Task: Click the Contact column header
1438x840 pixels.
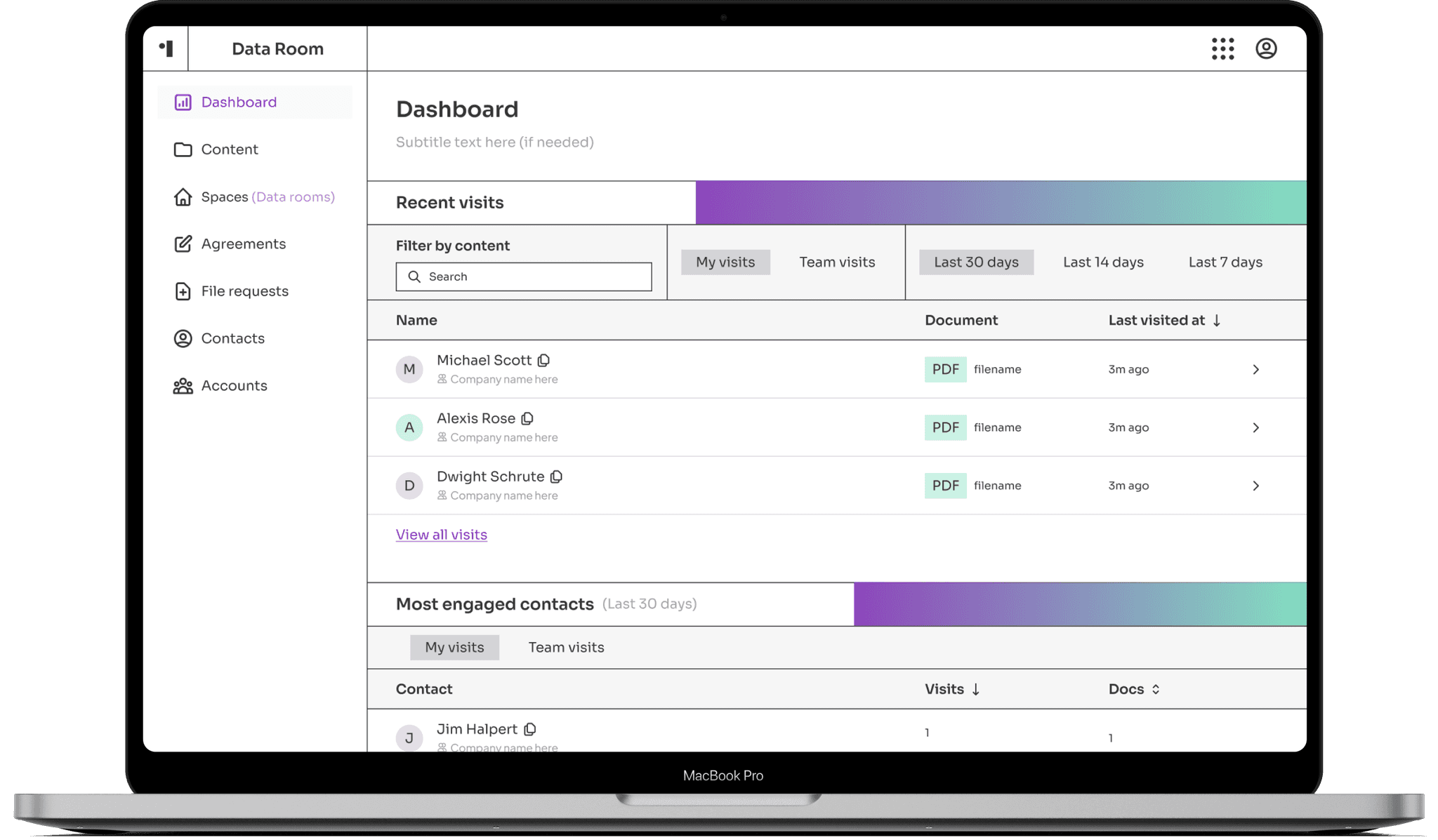Action: click(424, 689)
